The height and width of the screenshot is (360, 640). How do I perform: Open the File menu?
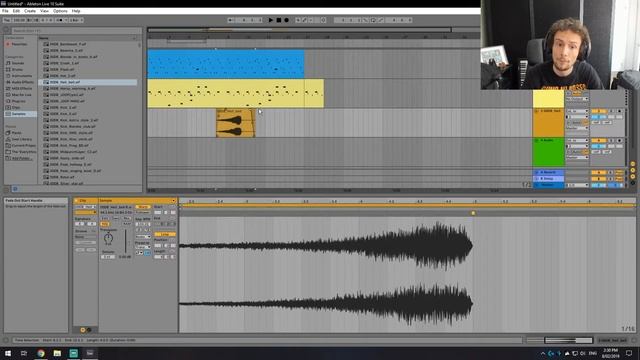(x=5, y=11)
